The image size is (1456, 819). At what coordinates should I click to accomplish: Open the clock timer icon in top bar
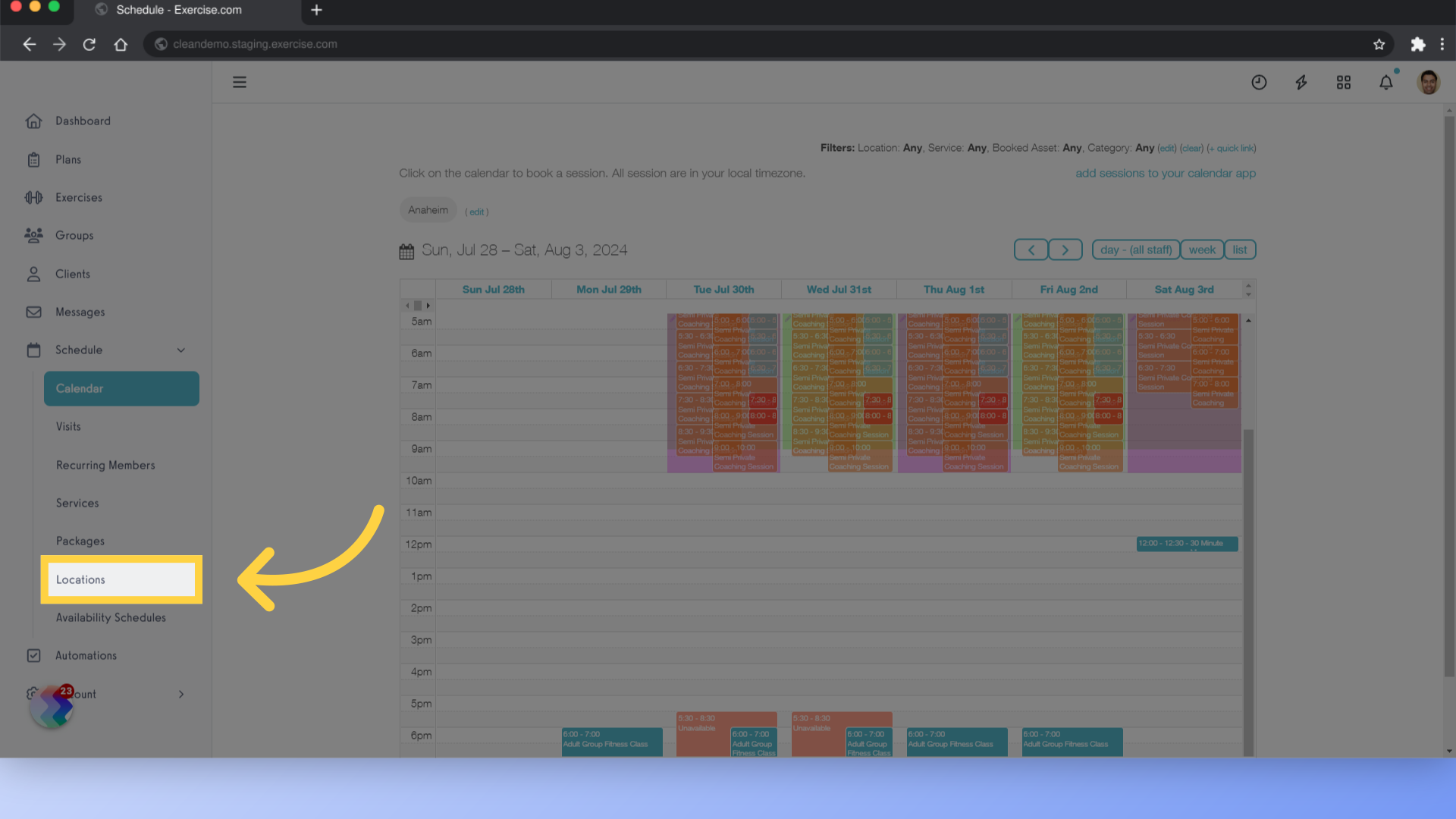pos(1259,82)
